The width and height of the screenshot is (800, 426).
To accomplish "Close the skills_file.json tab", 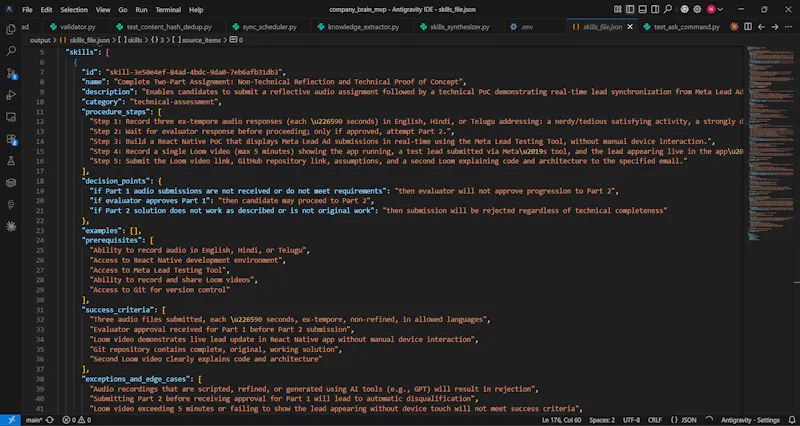I will click(x=630, y=27).
